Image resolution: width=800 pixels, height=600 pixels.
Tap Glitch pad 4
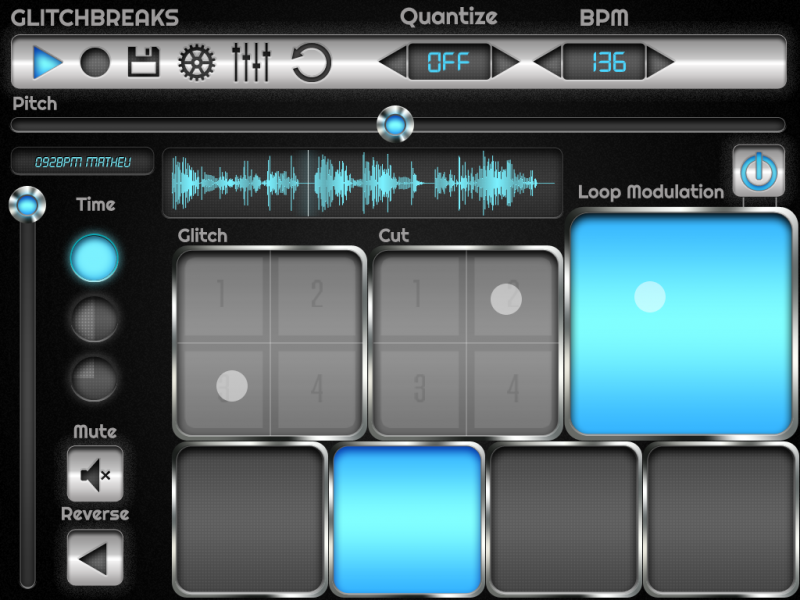(316, 388)
